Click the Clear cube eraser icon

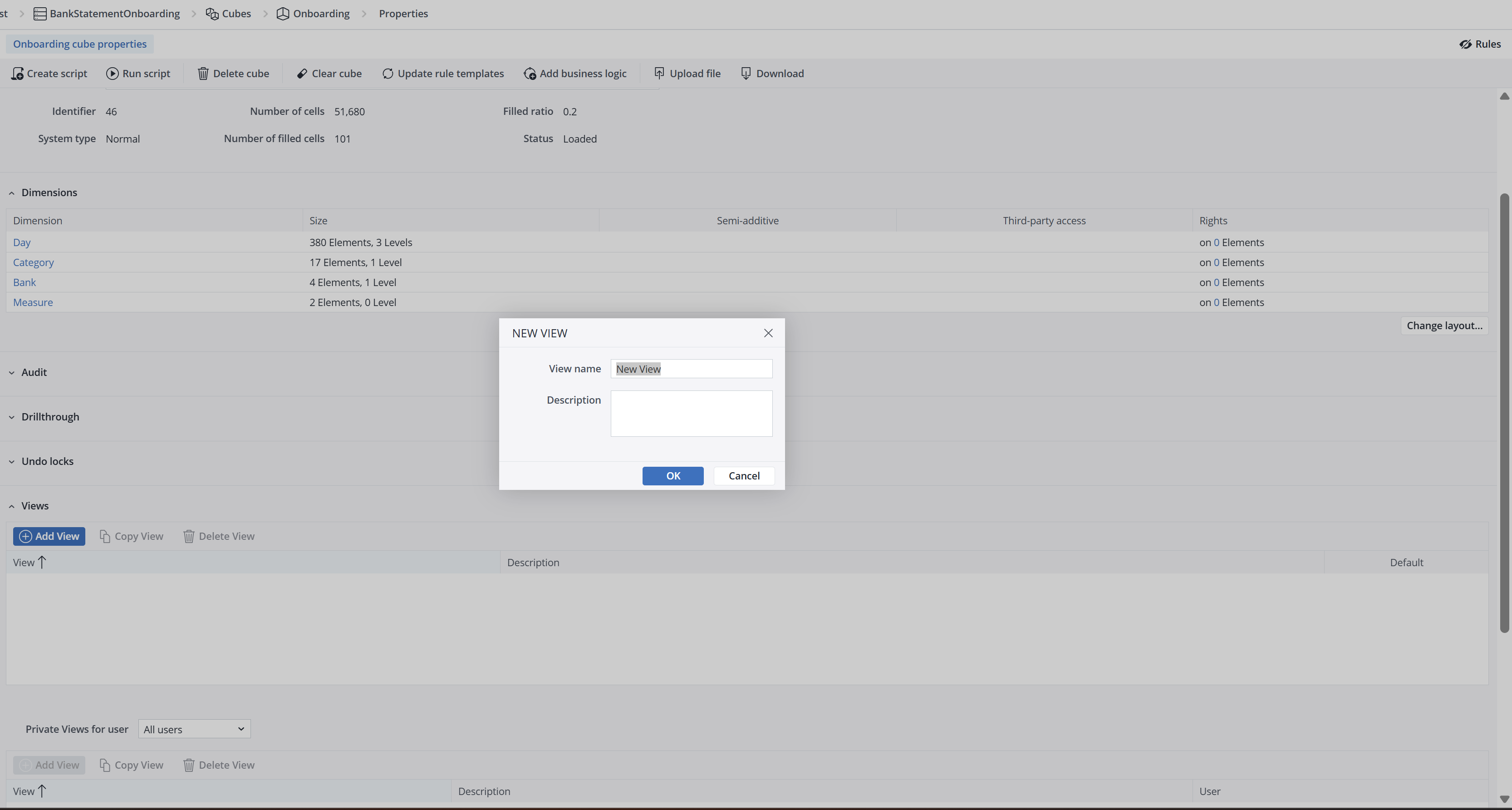[x=302, y=74]
